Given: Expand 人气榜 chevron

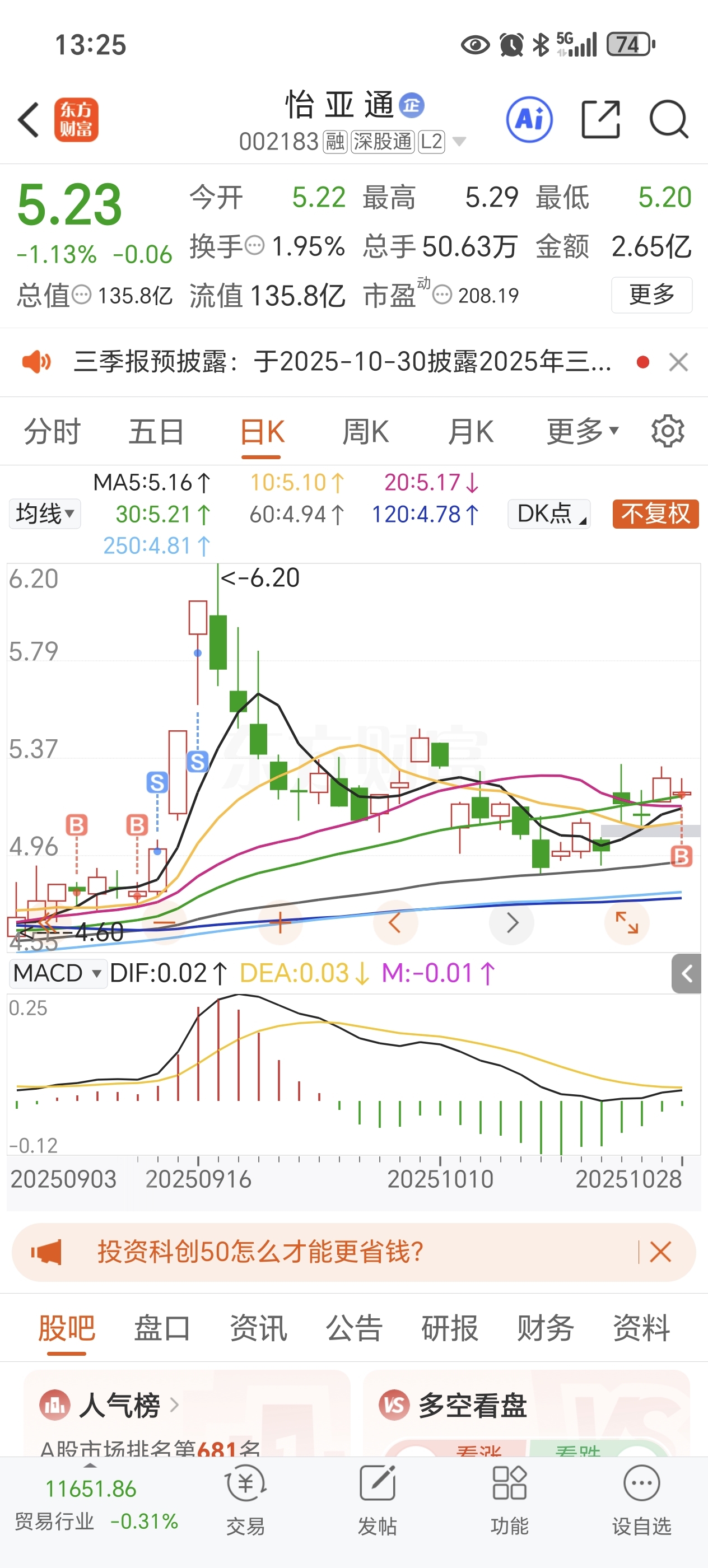Looking at the screenshot, I should coord(174,1405).
